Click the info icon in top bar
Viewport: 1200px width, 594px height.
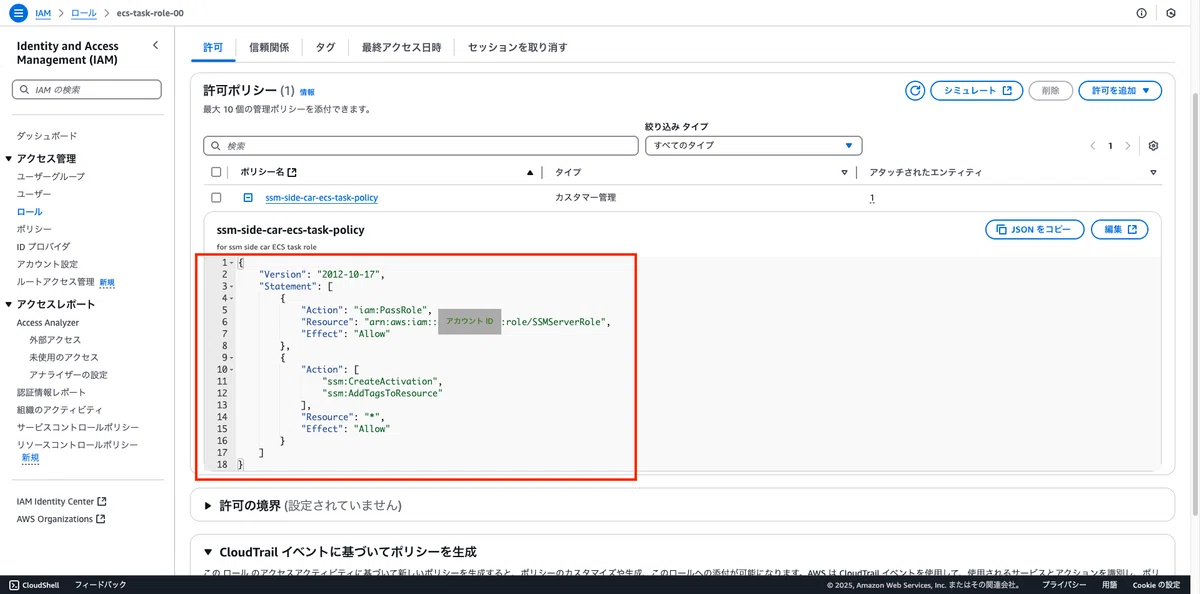1142,13
